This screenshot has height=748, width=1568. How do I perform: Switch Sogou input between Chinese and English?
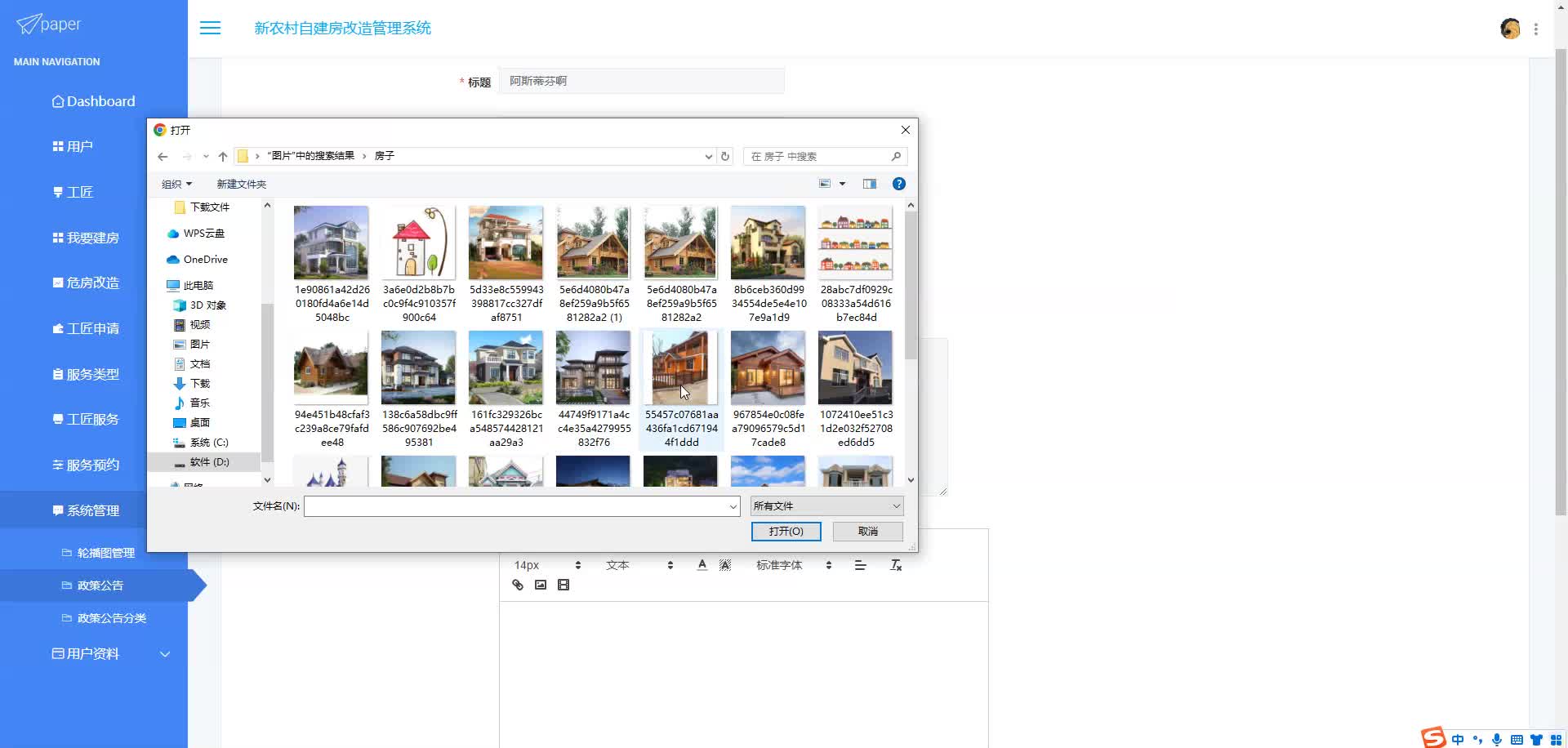click(1459, 738)
